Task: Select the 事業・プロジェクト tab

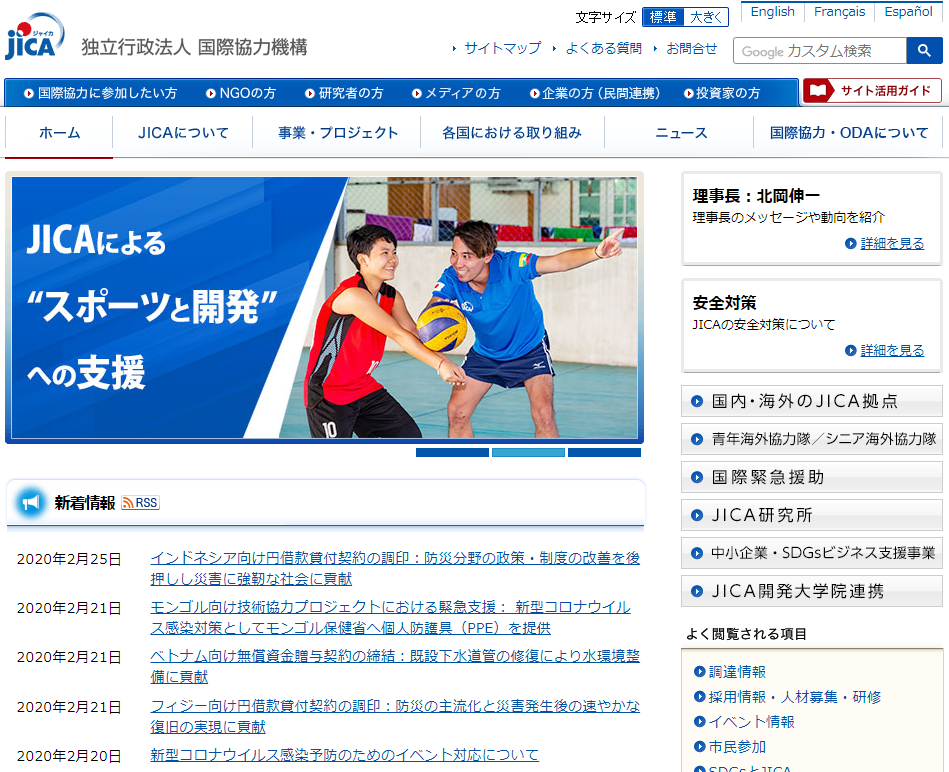Action: 337,133
